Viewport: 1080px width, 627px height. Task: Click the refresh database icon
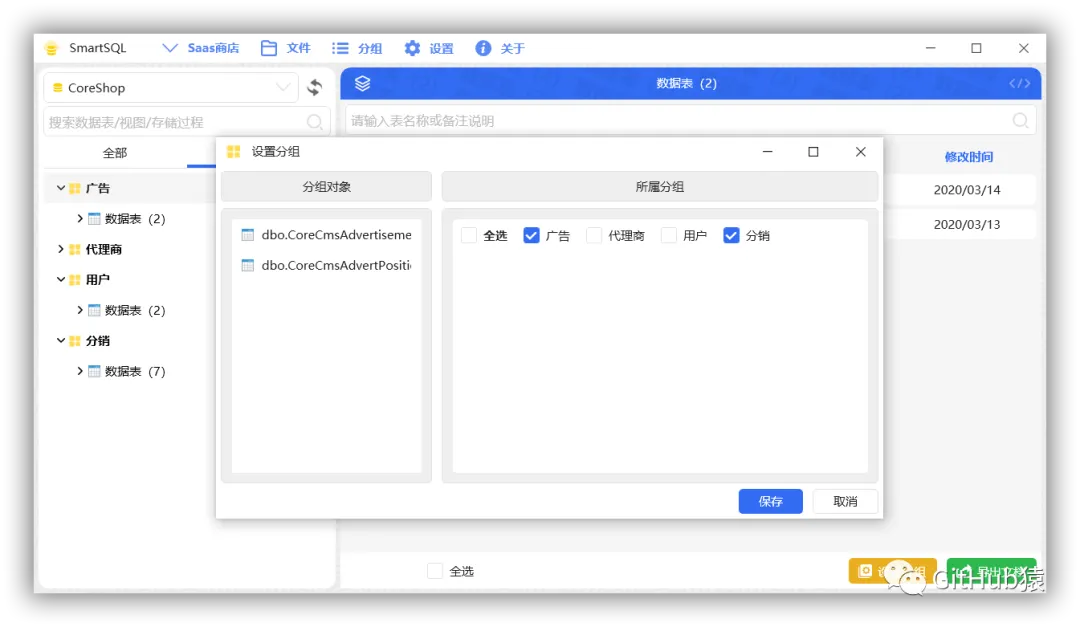(315, 88)
